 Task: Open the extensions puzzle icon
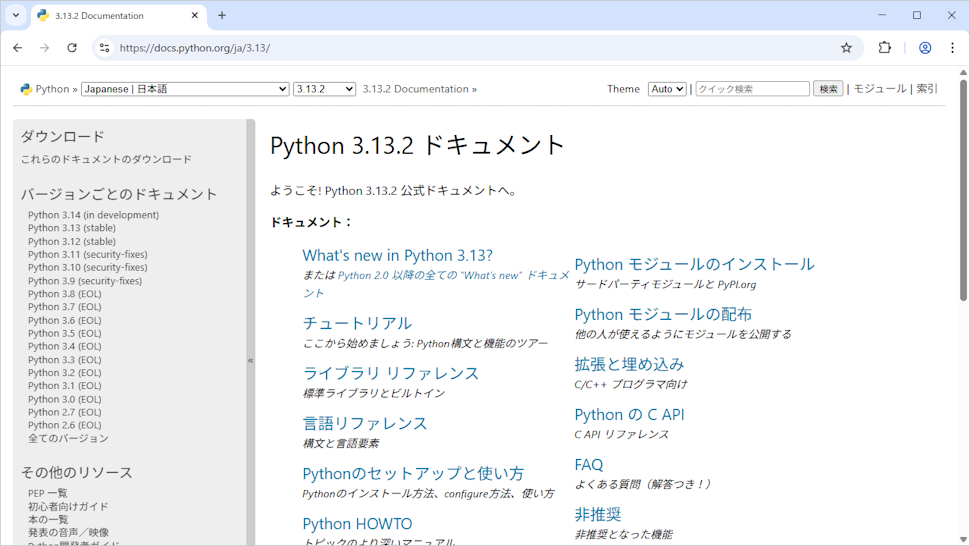click(885, 48)
